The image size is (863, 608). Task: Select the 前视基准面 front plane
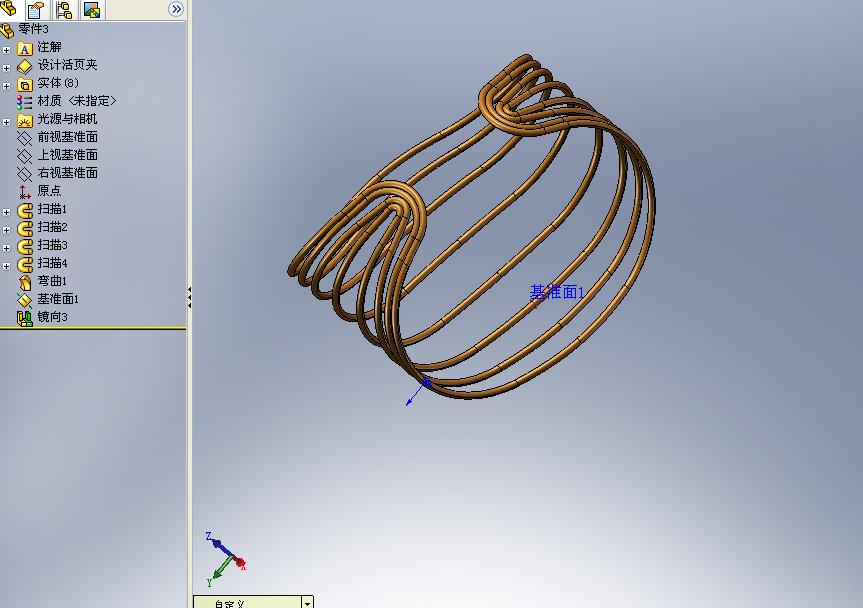(x=68, y=137)
